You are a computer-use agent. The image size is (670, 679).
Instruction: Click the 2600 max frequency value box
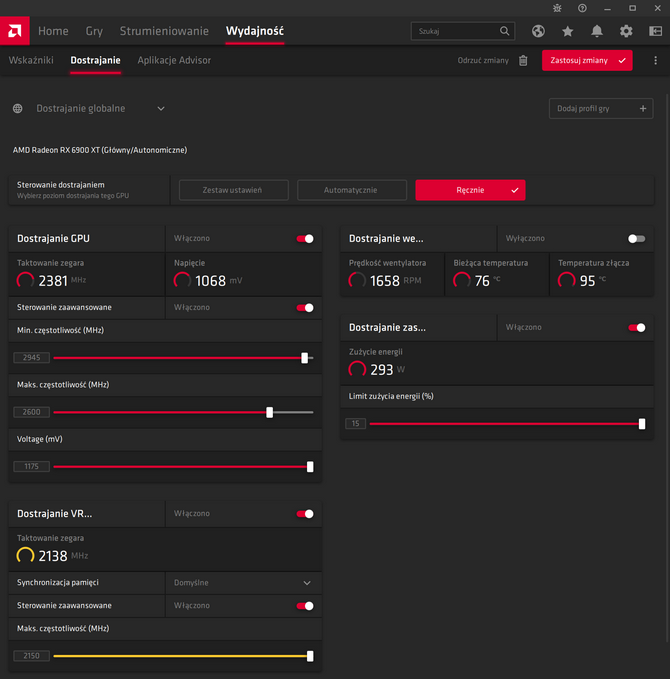point(31,412)
